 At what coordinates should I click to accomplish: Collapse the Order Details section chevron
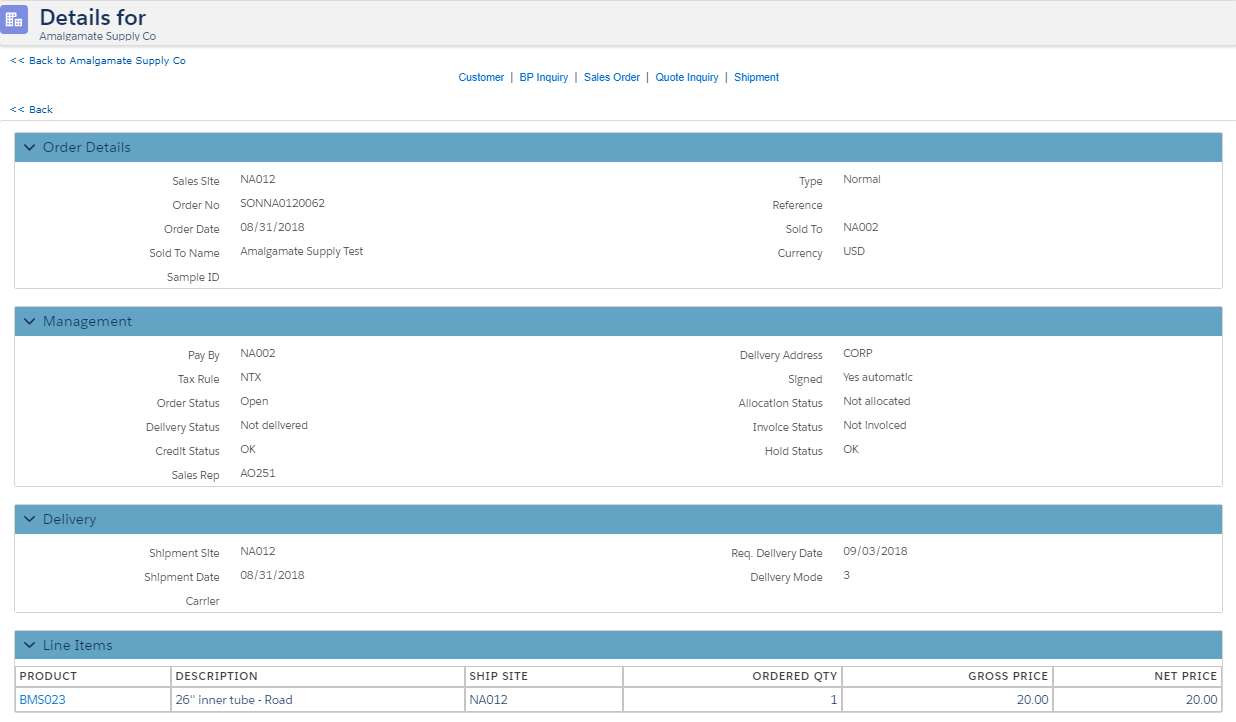pos(29,147)
